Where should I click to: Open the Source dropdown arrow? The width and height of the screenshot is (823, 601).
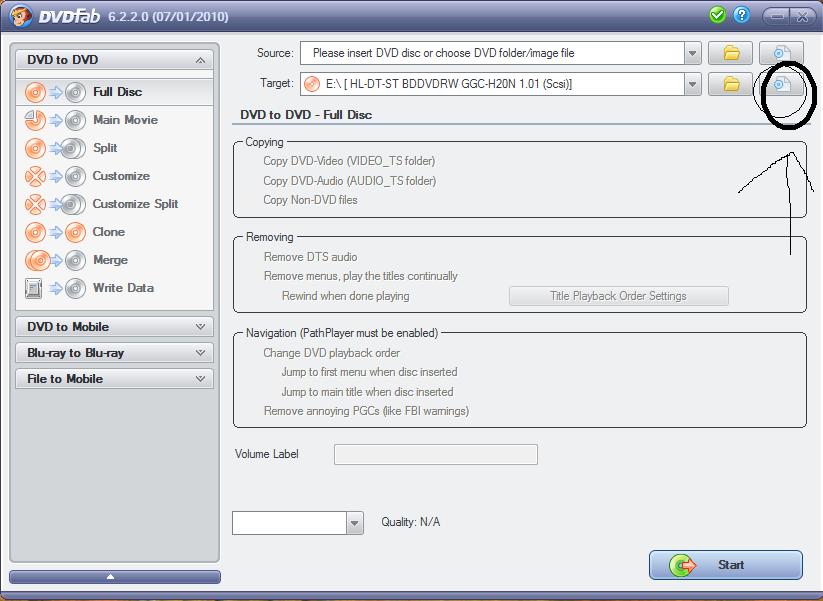[692, 53]
